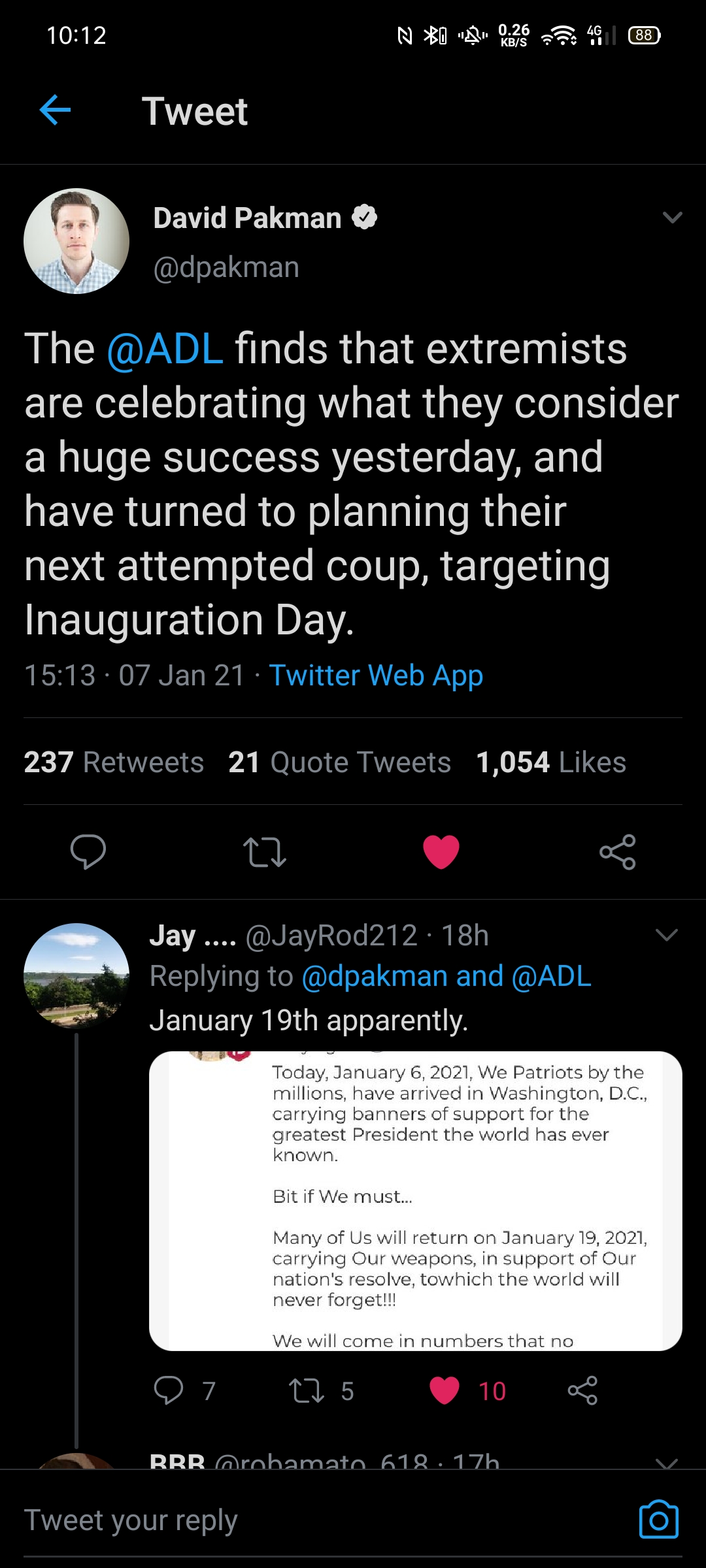706x1568 pixels.
Task: Share Jay's reply tweet
Action: pyautogui.click(x=582, y=1390)
